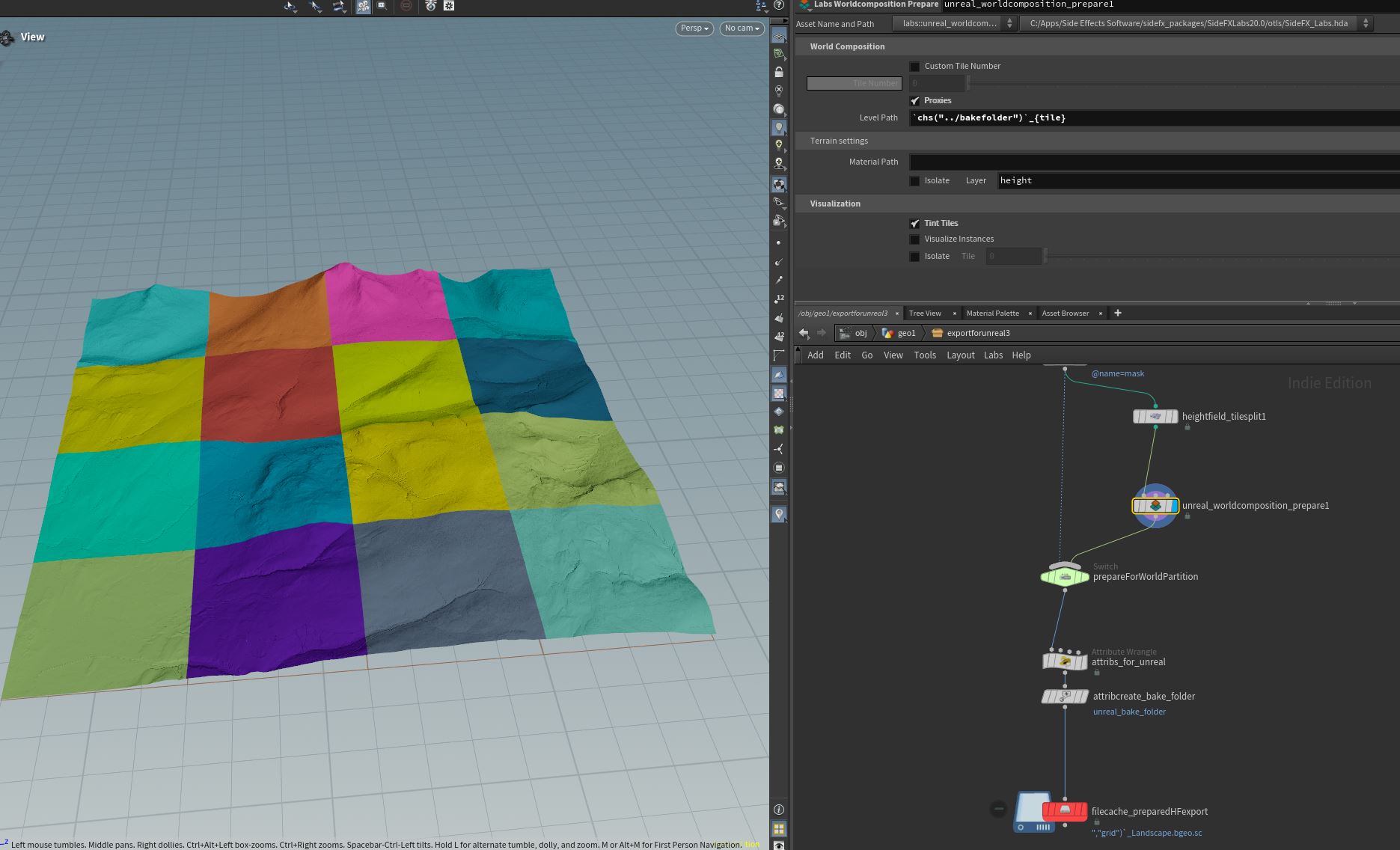
Task: Open the asset path dropdown for SideFX_Labs.hda
Action: [1195, 23]
